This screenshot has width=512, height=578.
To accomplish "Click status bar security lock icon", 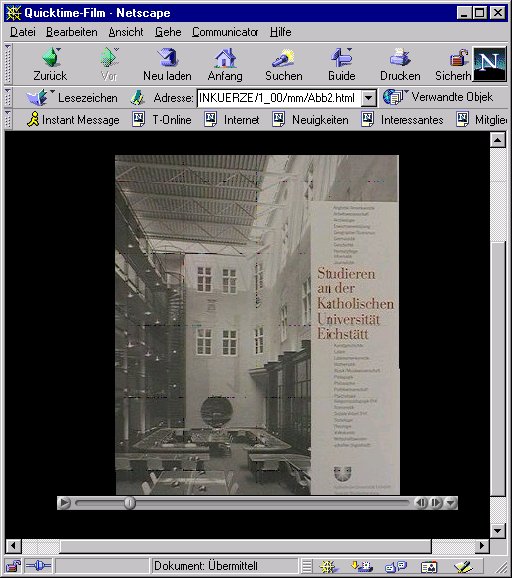I will coord(14,565).
